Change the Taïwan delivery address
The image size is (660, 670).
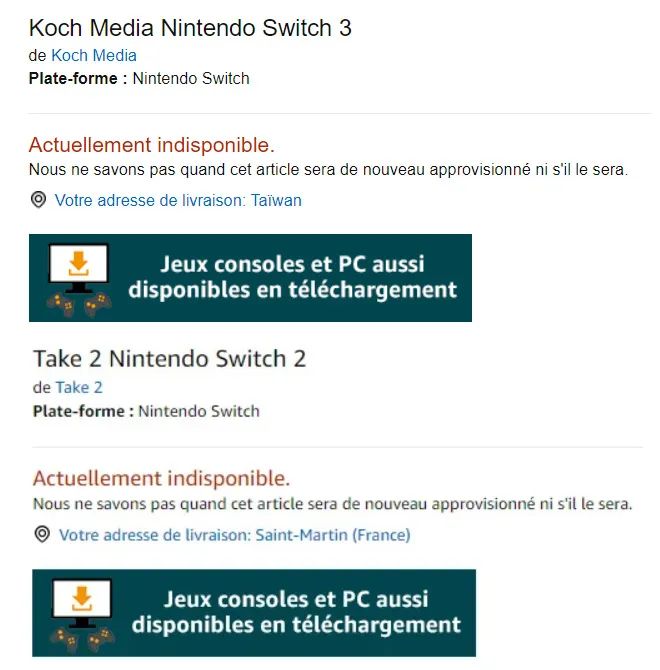[x=178, y=201]
